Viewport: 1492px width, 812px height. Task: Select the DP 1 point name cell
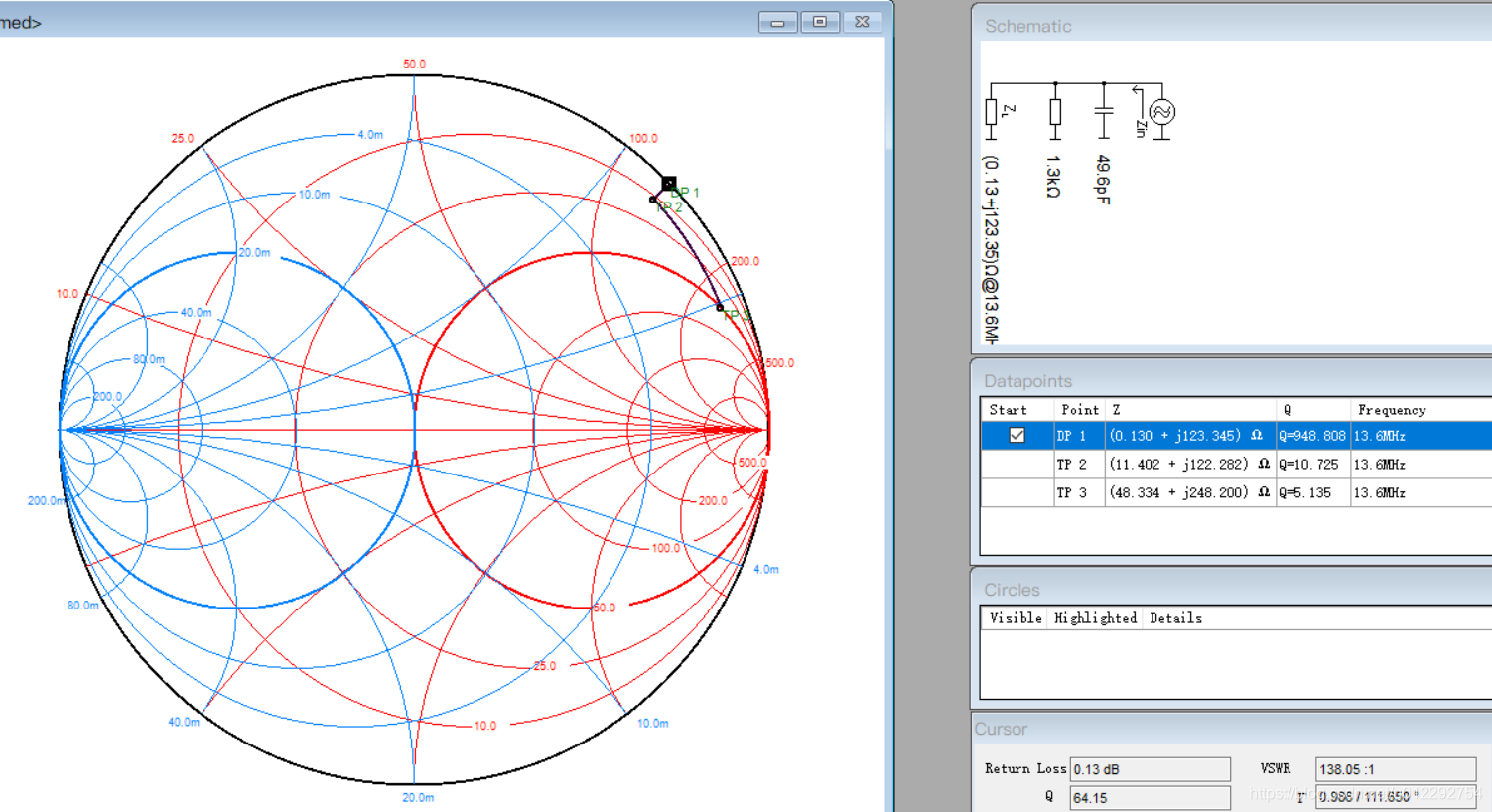pos(1079,435)
